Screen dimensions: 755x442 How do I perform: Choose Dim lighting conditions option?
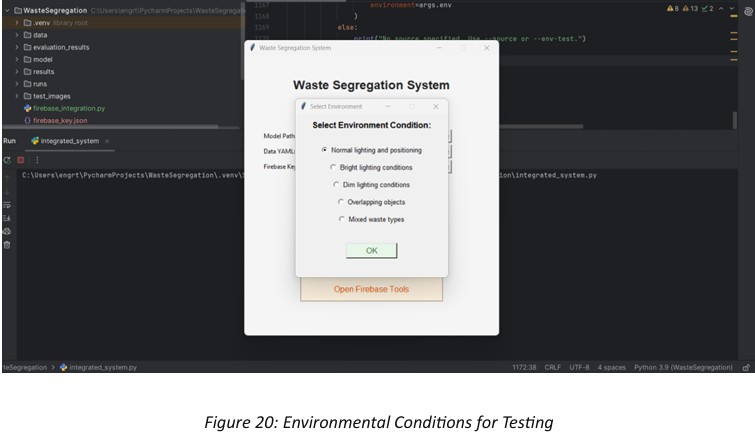336,185
